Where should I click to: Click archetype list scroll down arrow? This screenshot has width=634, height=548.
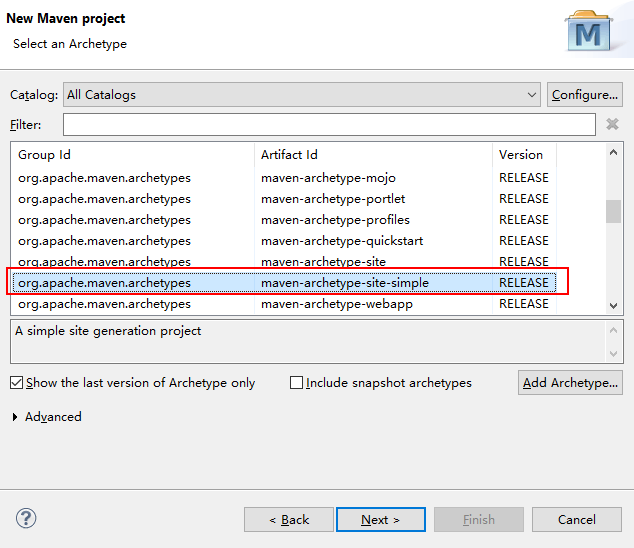click(613, 306)
